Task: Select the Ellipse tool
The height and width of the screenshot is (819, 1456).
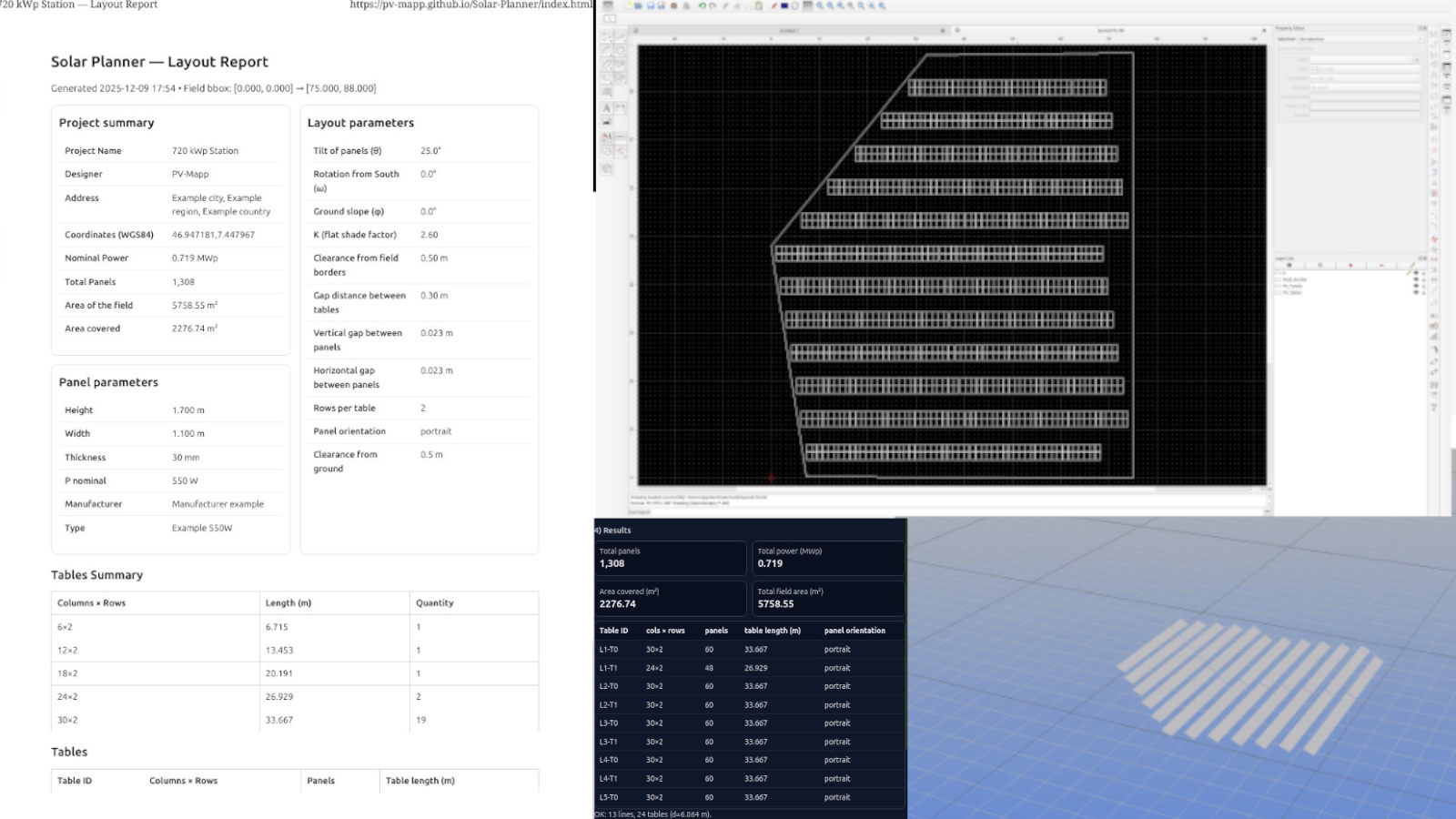Action: (x=605, y=64)
